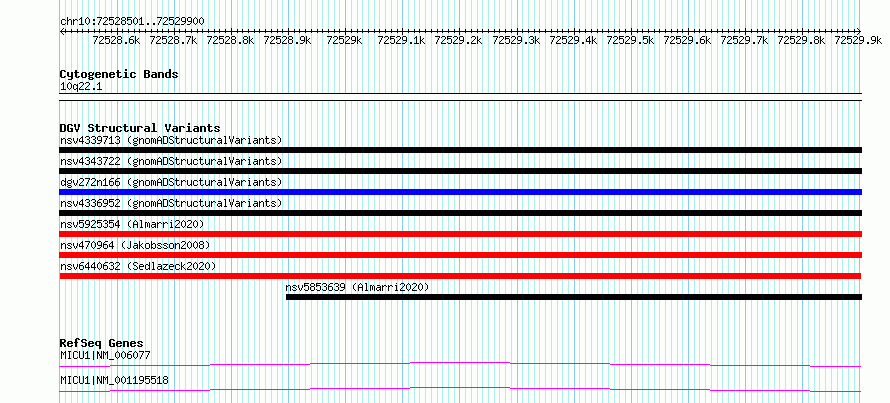Image resolution: width=890 pixels, height=403 pixels.
Task: Click the 72528.9k ruler tick label
Action: click(288, 40)
